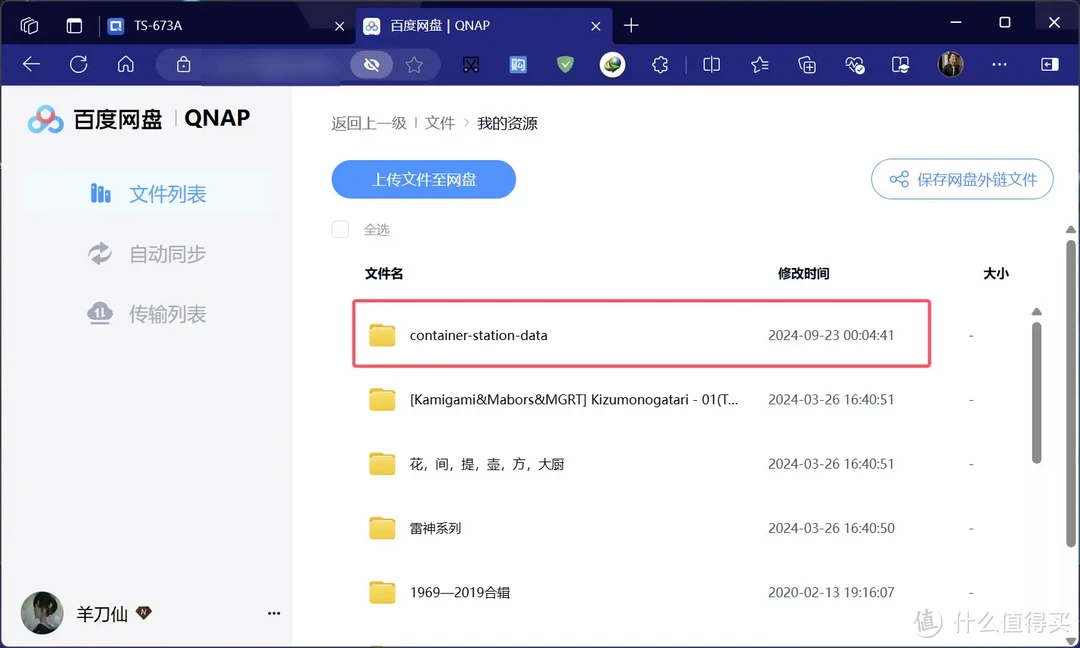This screenshot has width=1080, height=648.
Task: Open Browser essentials heart icon
Action: click(x=853, y=64)
